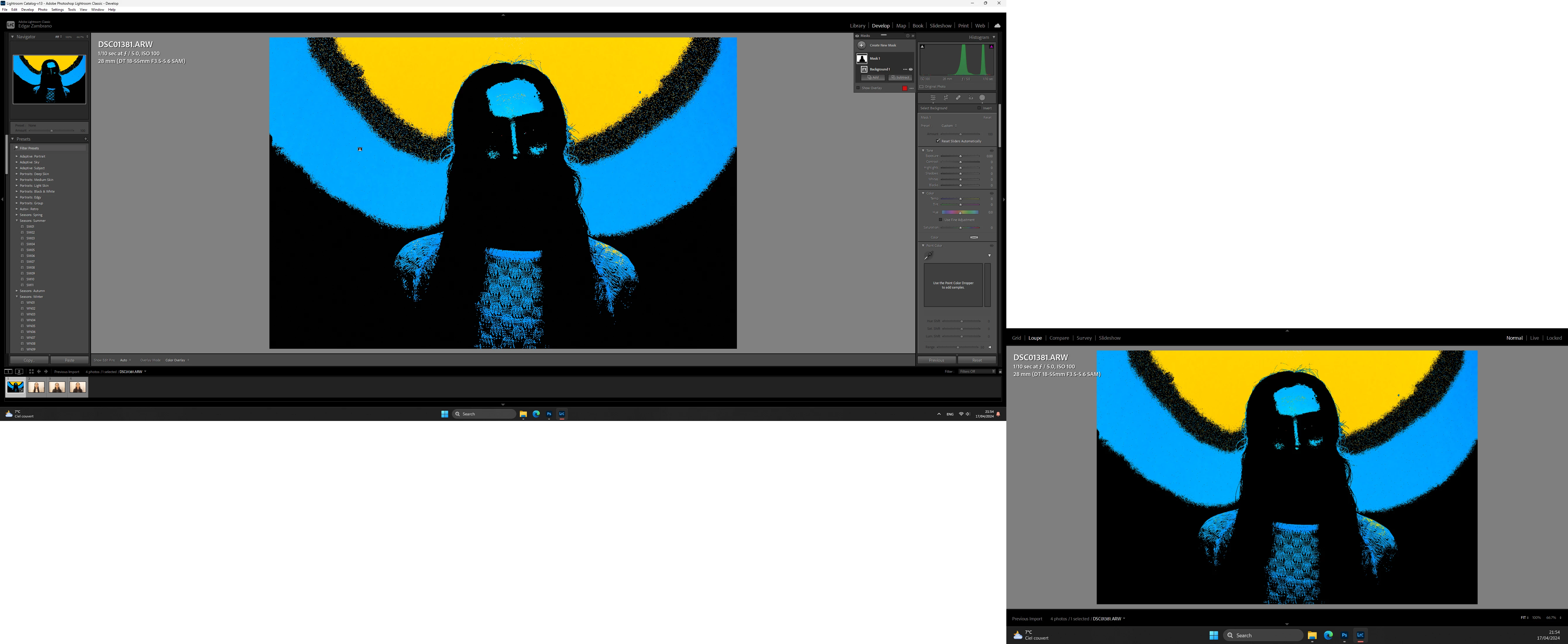Open the Photo menu
The width and height of the screenshot is (1568, 644).
pyautogui.click(x=43, y=10)
